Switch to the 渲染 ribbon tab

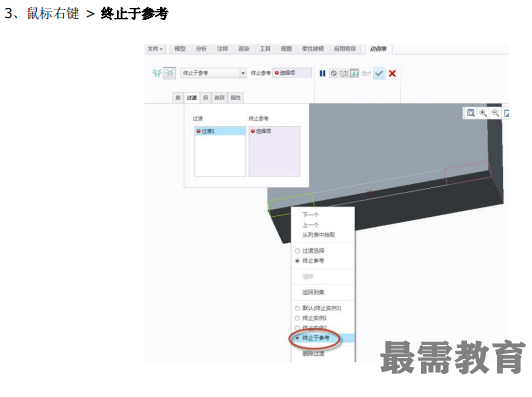point(244,49)
